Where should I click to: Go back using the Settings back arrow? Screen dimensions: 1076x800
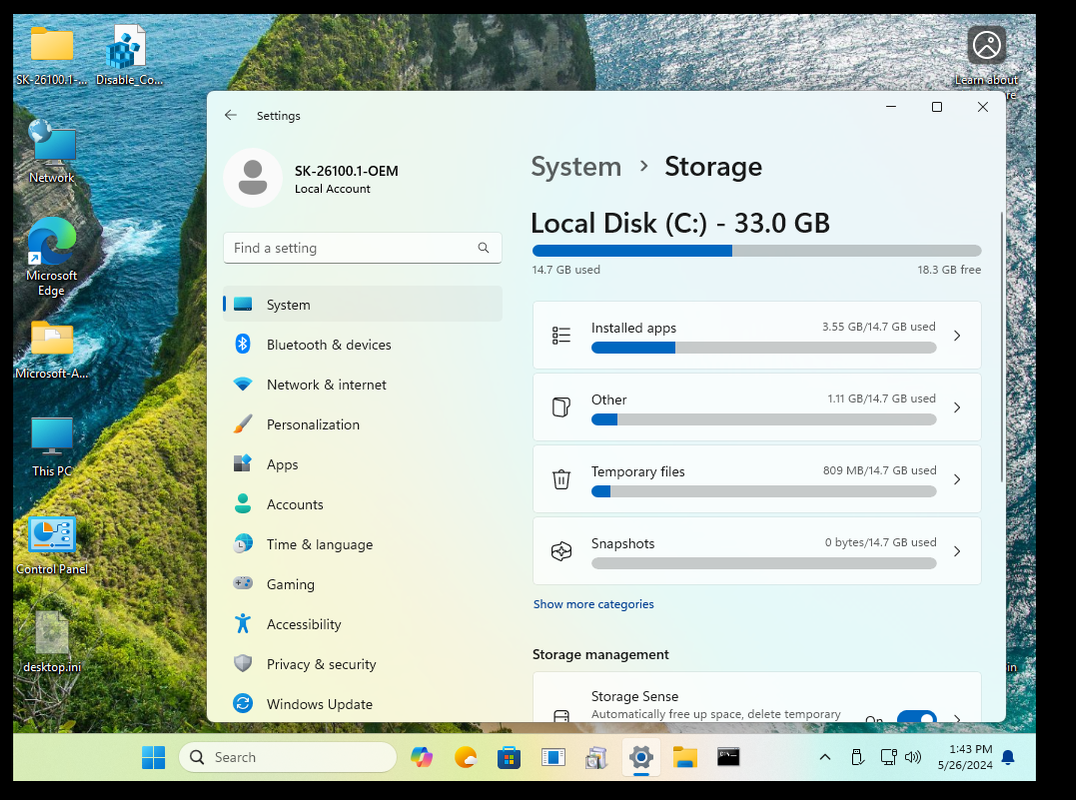click(231, 115)
